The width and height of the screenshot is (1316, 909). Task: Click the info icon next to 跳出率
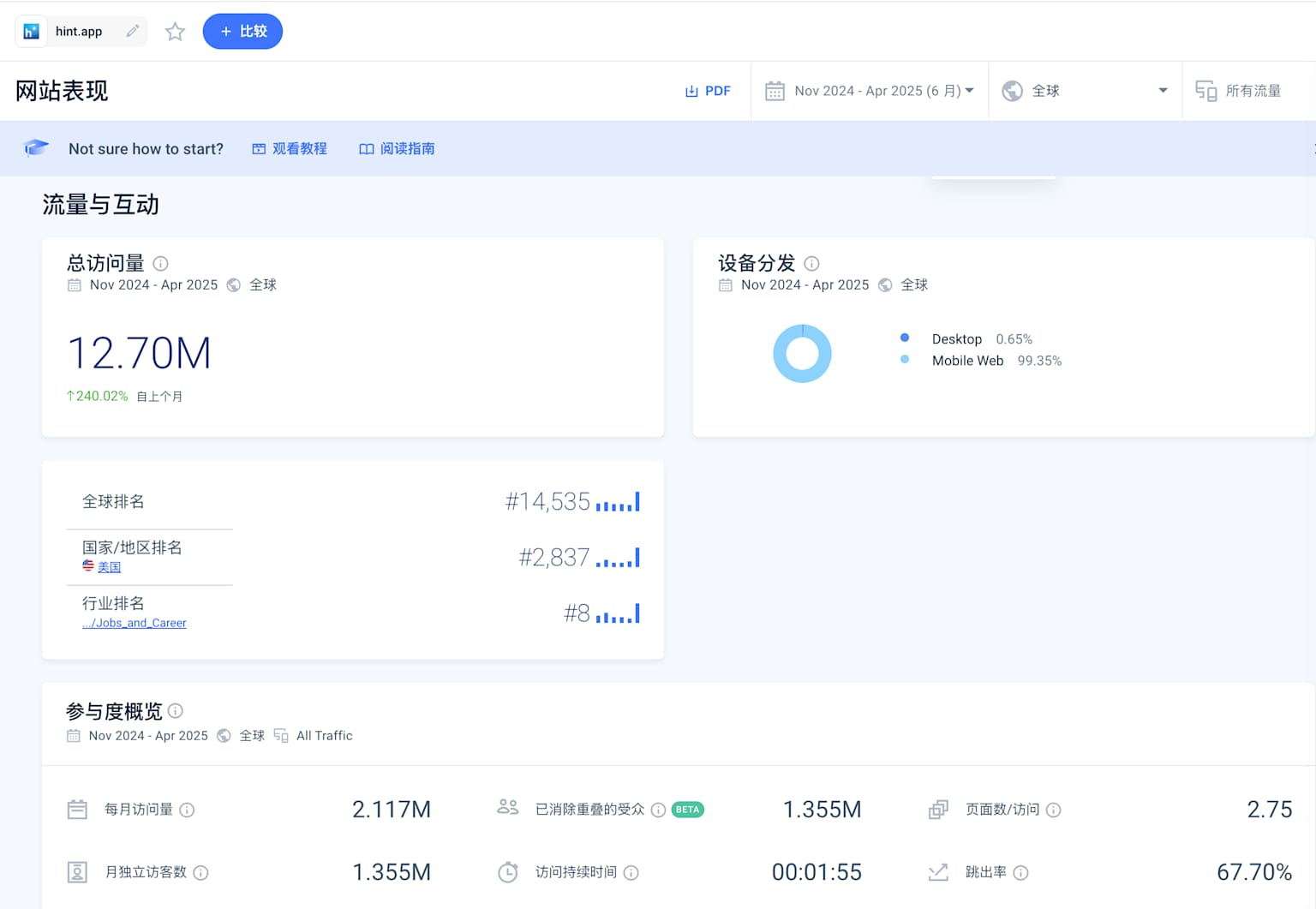[x=1020, y=873]
